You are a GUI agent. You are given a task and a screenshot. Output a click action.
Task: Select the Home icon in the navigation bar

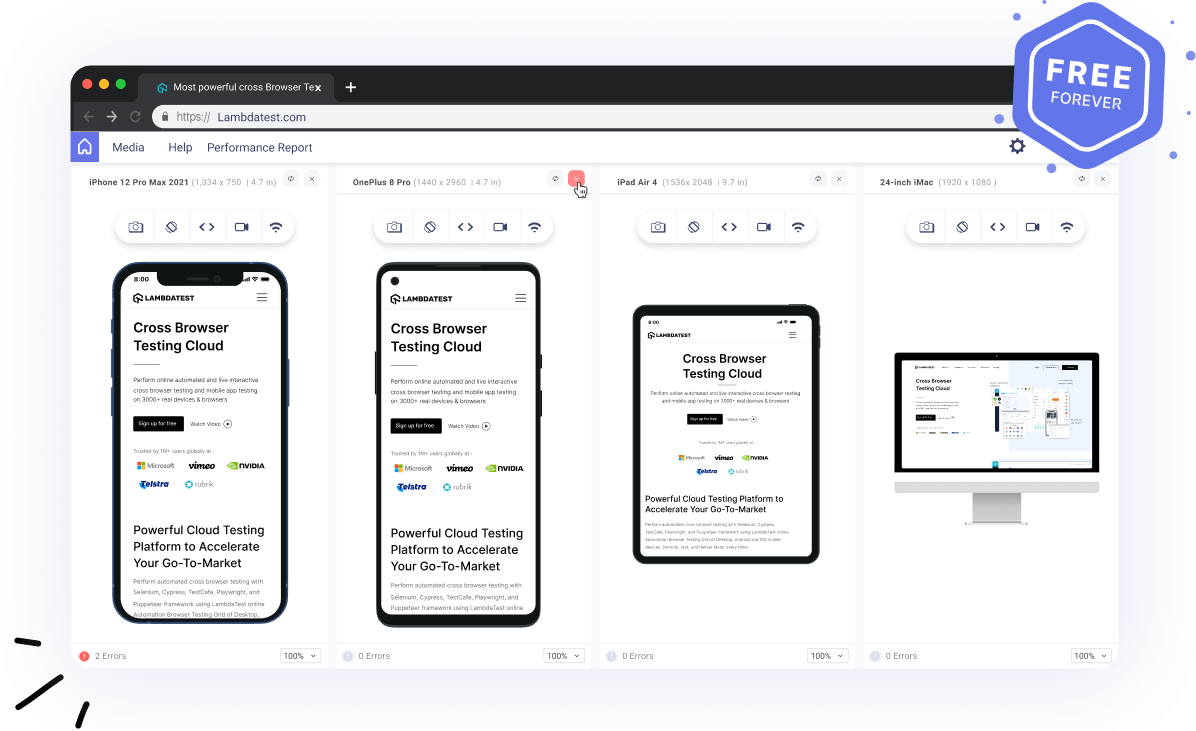click(84, 146)
